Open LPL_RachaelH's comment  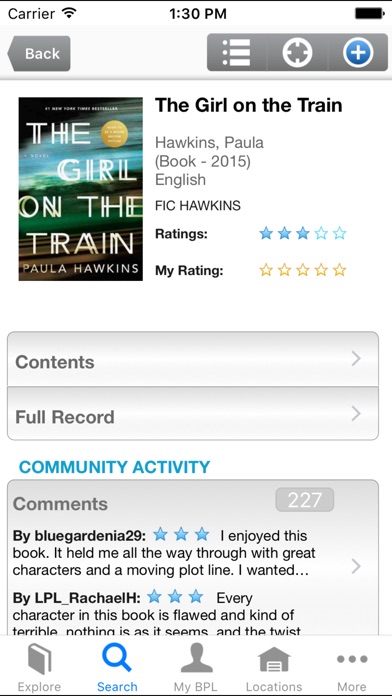click(x=178, y=613)
